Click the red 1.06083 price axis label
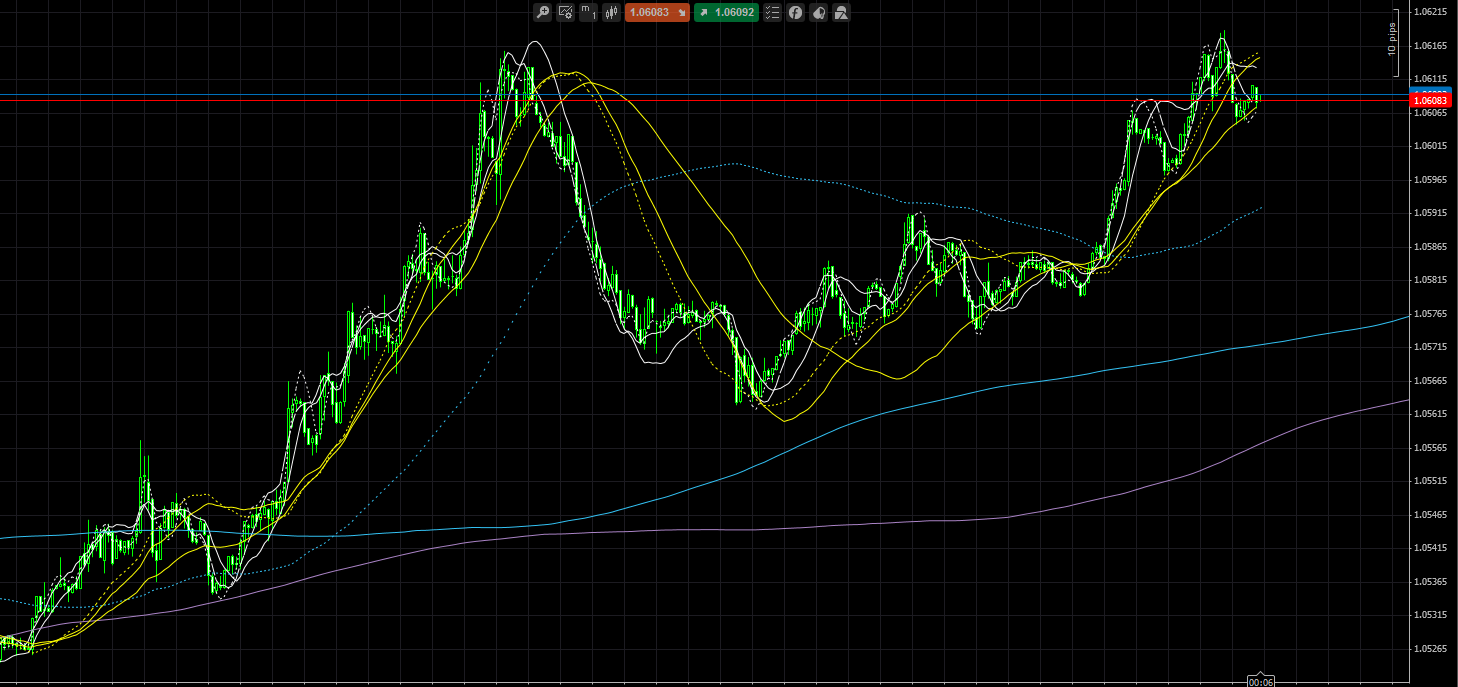 [x=1432, y=101]
